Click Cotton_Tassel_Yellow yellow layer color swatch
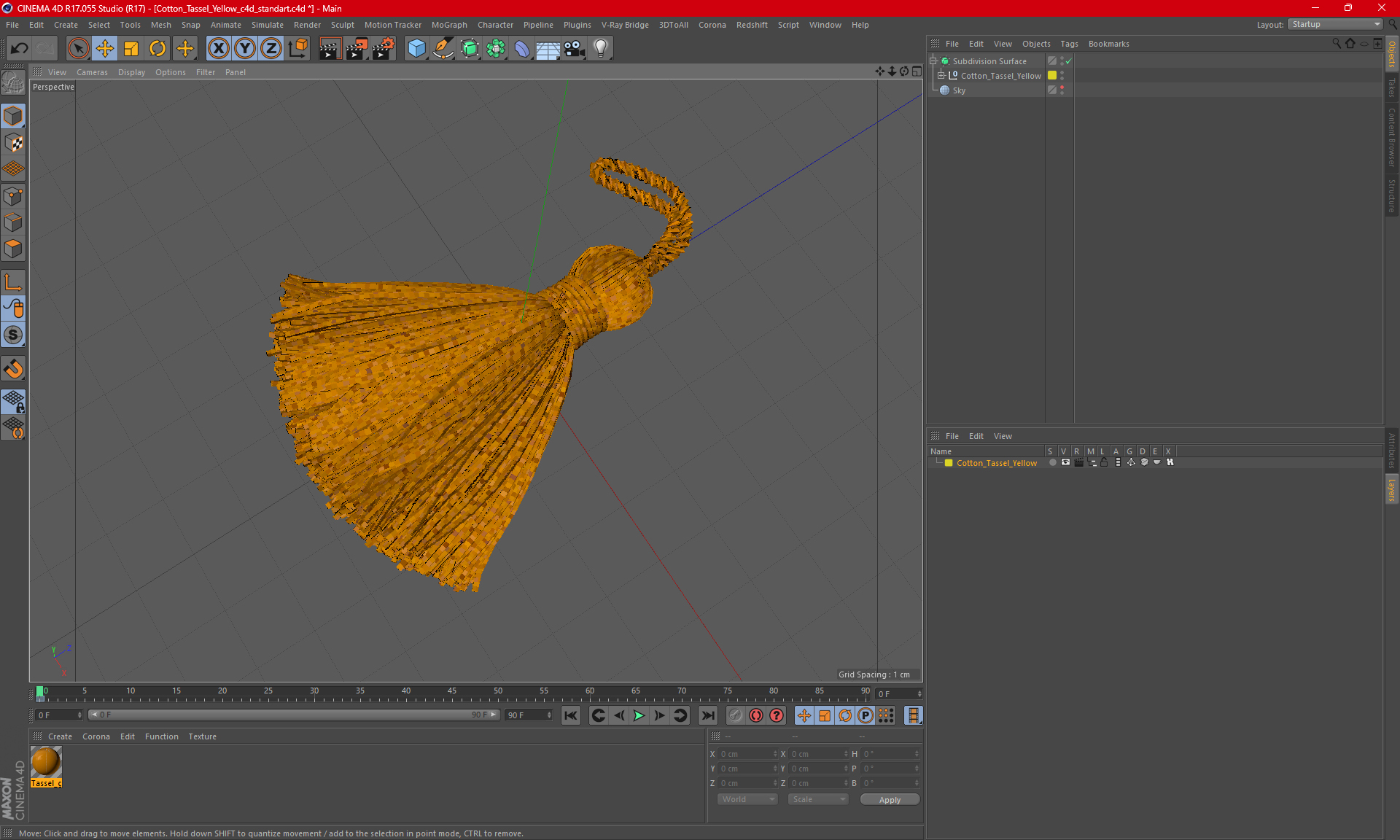The width and height of the screenshot is (1400, 840). pos(1052,75)
